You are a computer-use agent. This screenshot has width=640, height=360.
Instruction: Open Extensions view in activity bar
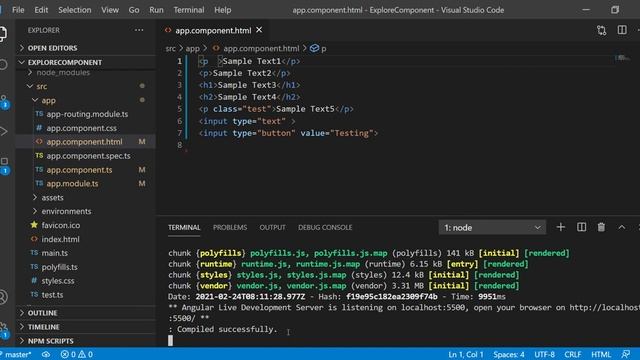click(x=4, y=165)
